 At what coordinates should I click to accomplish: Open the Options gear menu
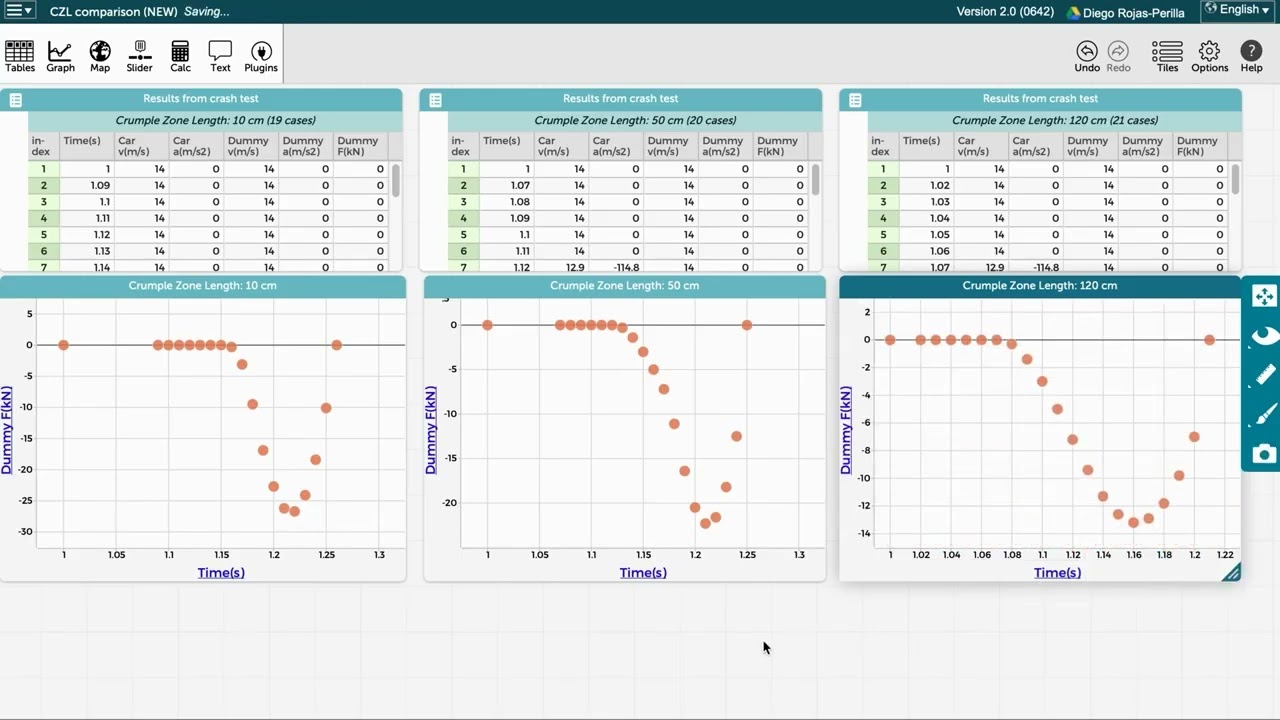tap(1210, 56)
